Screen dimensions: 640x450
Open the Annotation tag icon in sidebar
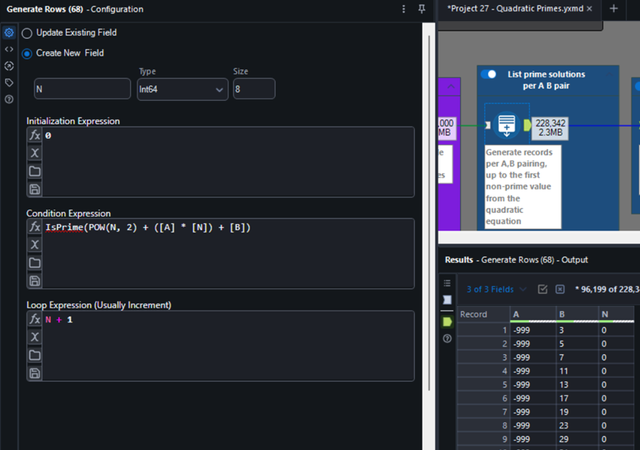point(9,82)
